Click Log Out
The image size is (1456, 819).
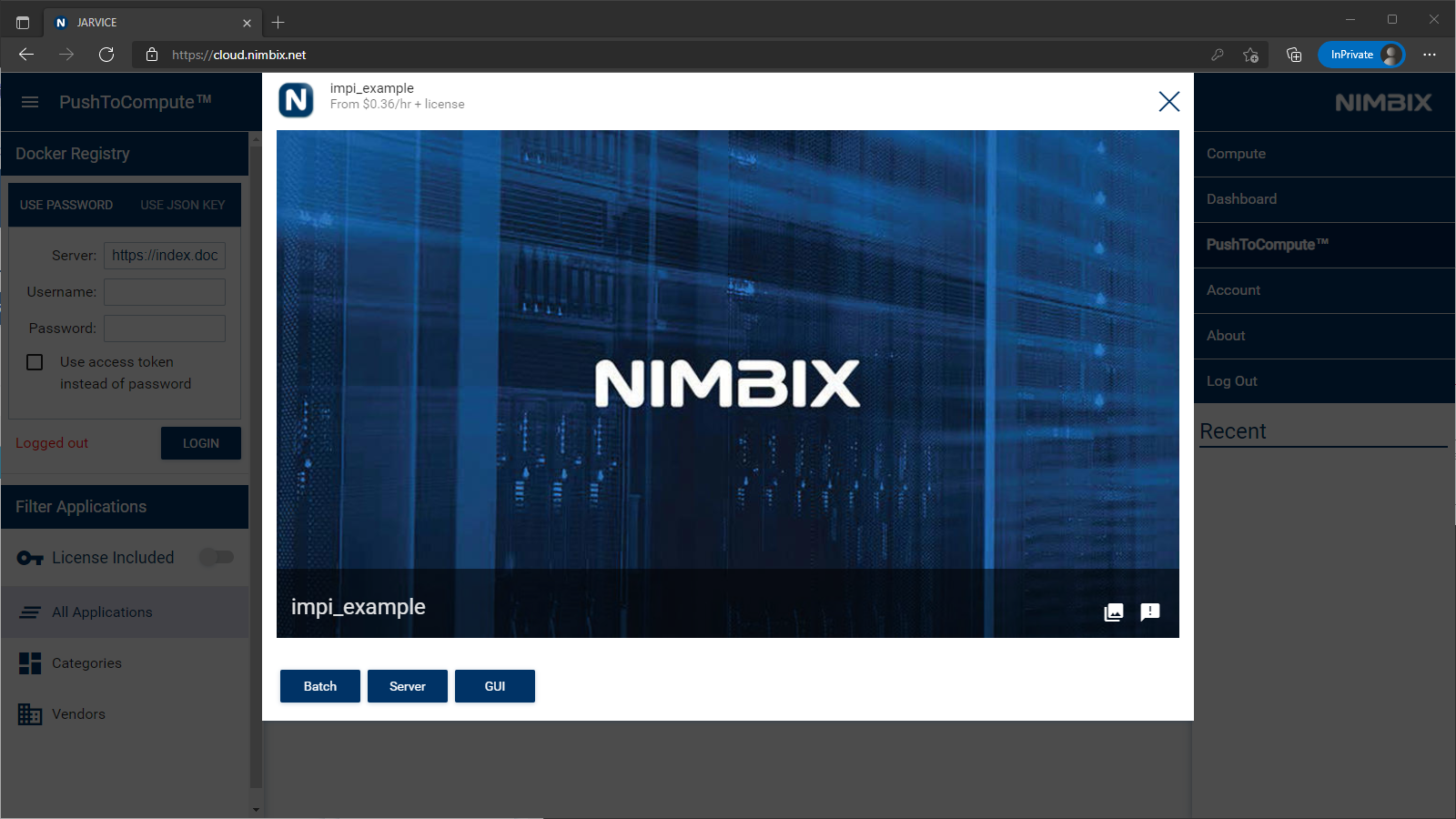[1324, 381]
